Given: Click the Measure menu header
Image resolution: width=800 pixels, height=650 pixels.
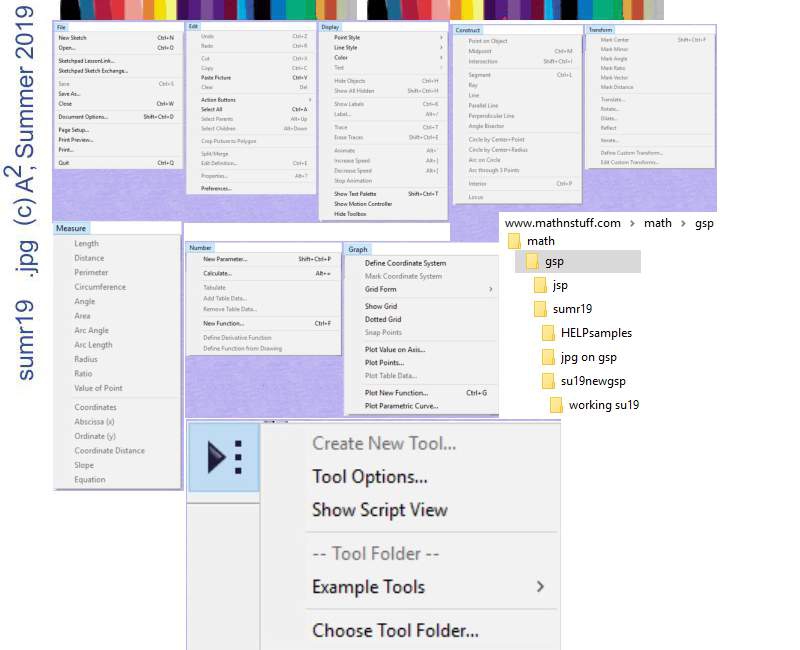Looking at the screenshot, I should pyautogui.click(x=71, y=228).
